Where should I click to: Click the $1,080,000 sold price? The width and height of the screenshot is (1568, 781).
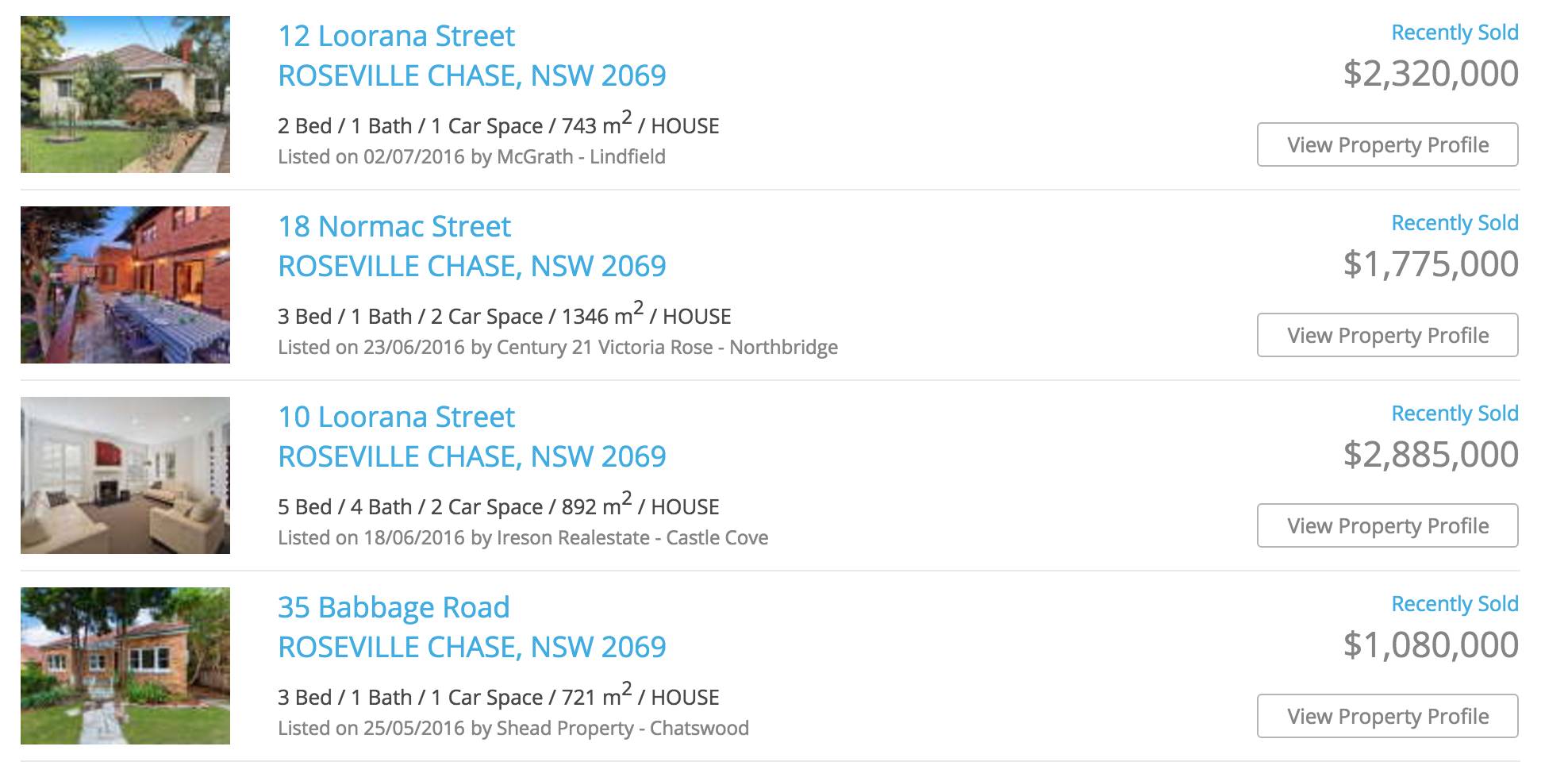tap(1431, 644)
